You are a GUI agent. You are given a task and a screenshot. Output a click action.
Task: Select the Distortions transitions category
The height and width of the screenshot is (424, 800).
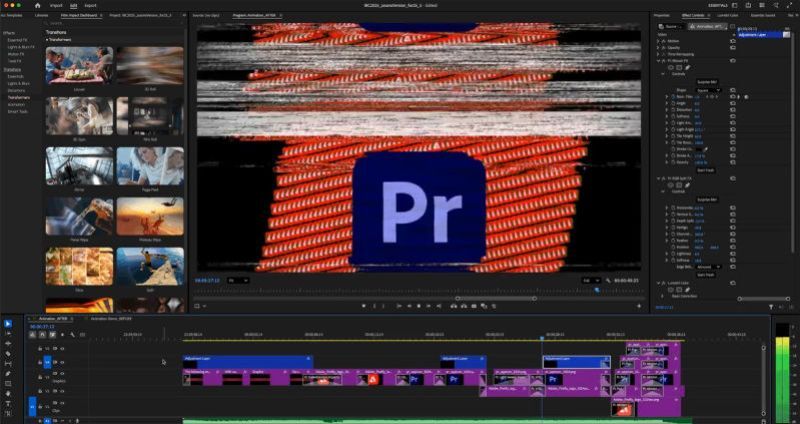[16, 90]
